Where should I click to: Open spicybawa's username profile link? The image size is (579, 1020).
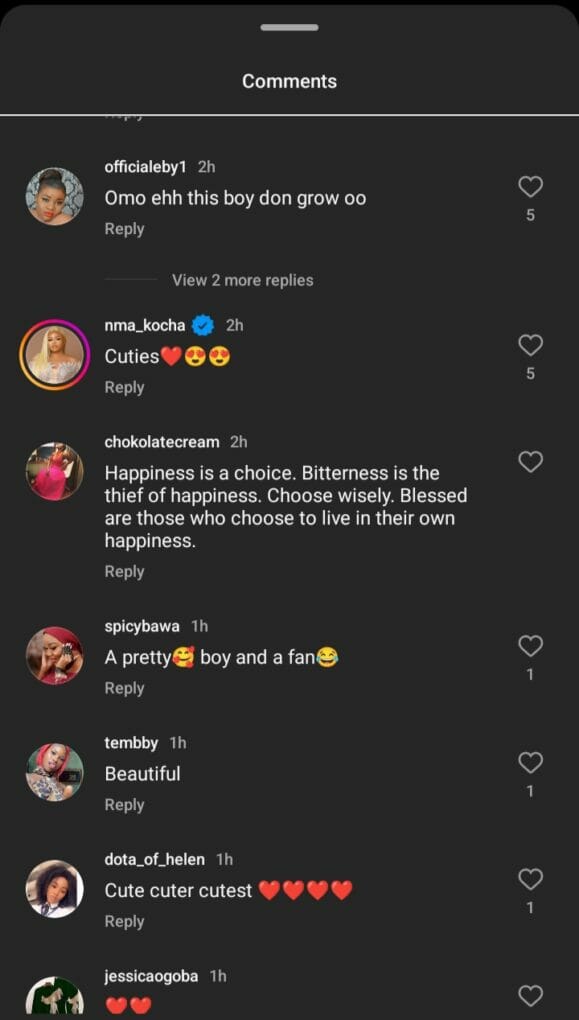139,625
